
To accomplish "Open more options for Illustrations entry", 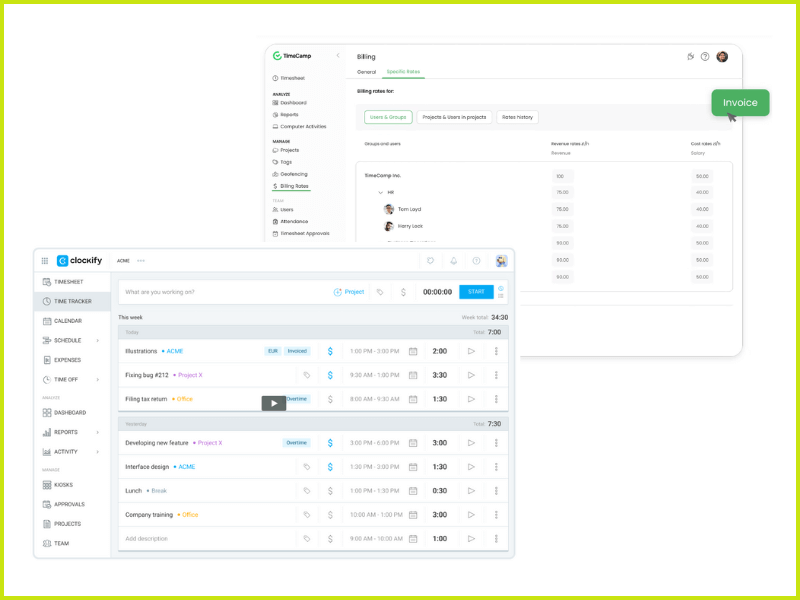I will [x=496, y=351].
